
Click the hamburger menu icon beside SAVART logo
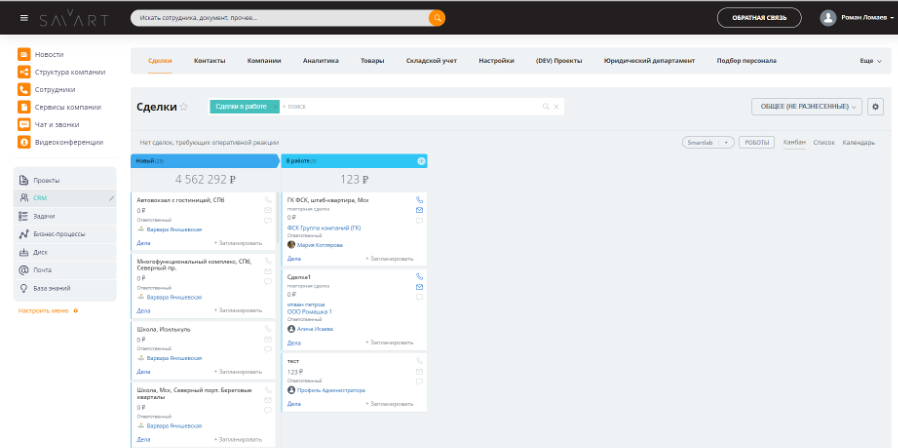pos(24,18)
